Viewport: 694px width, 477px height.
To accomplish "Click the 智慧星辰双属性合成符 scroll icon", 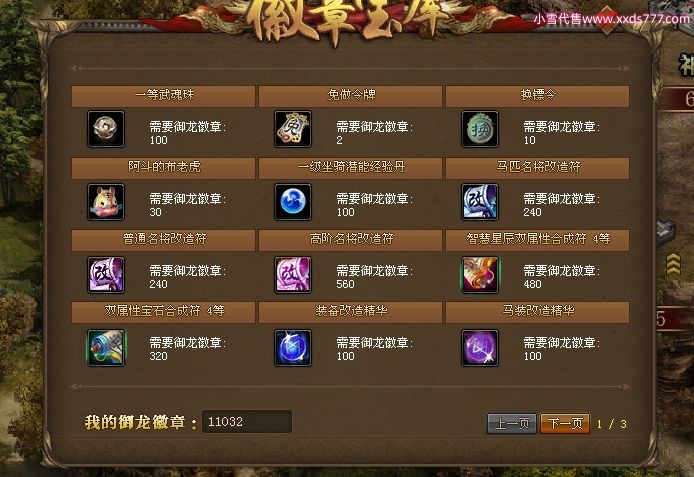I will (x=480, y=275).
